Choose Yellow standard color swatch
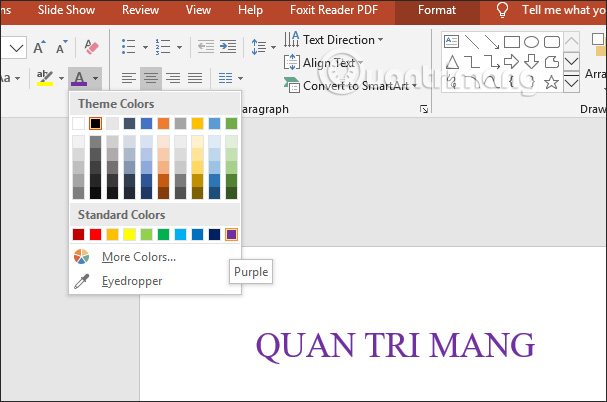Screen dimensions: 607x402 click(129, 234)
